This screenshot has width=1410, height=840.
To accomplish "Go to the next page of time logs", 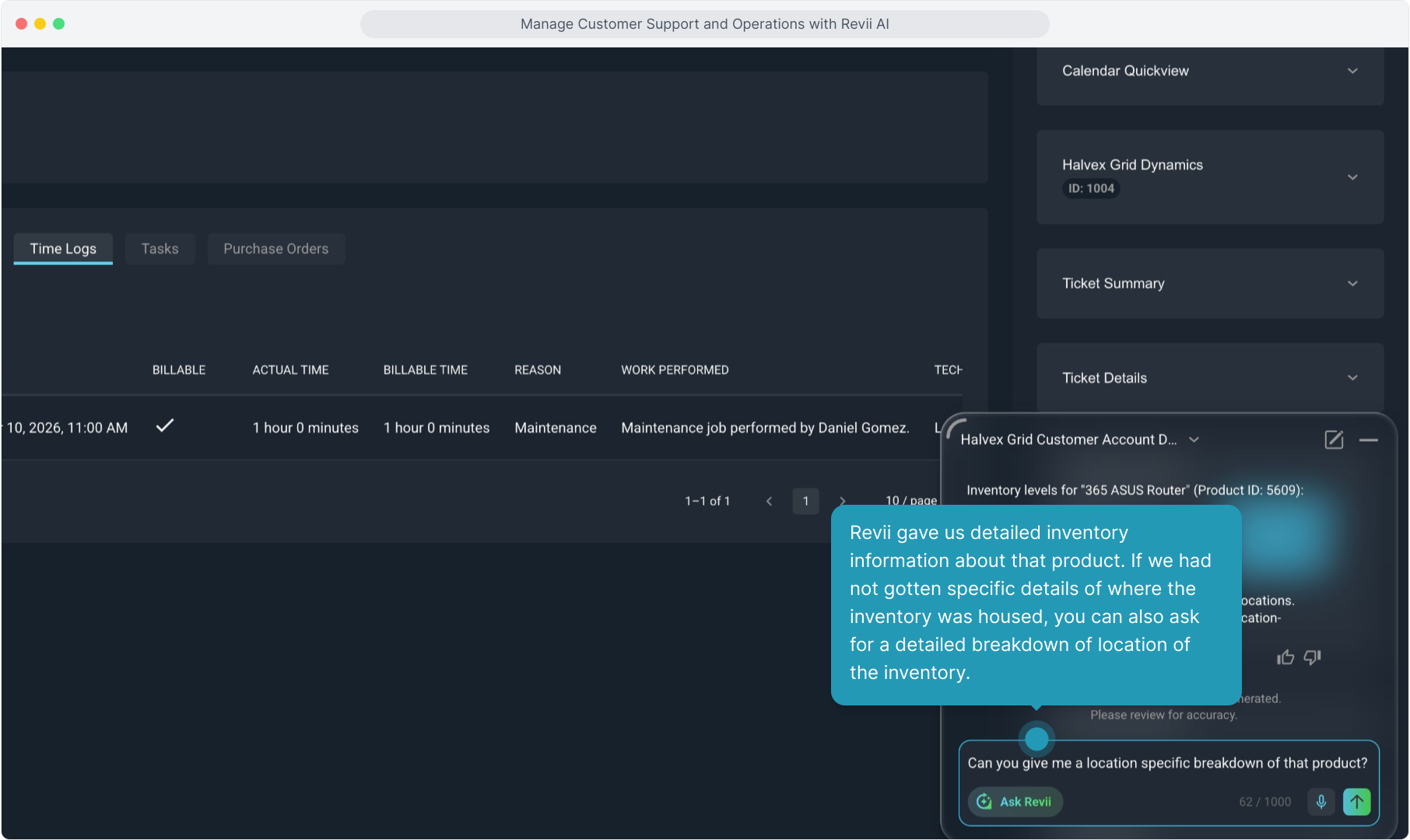I will (843, 501).
